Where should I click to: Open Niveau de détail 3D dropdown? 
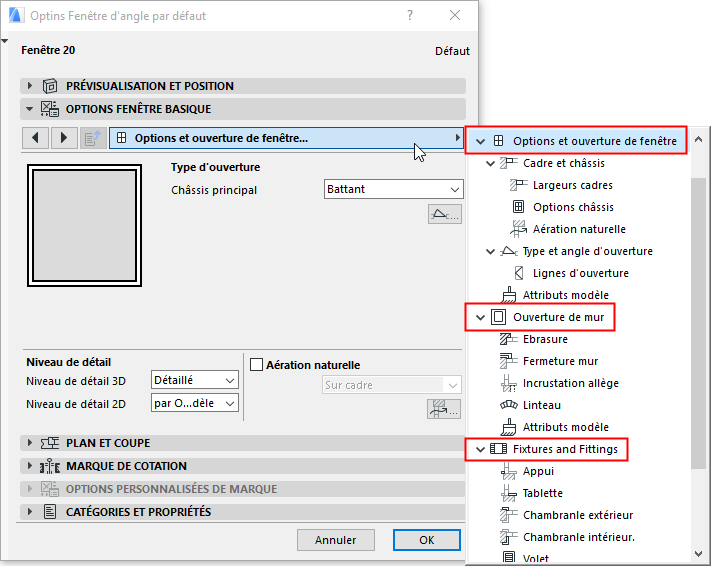point(195,380)
